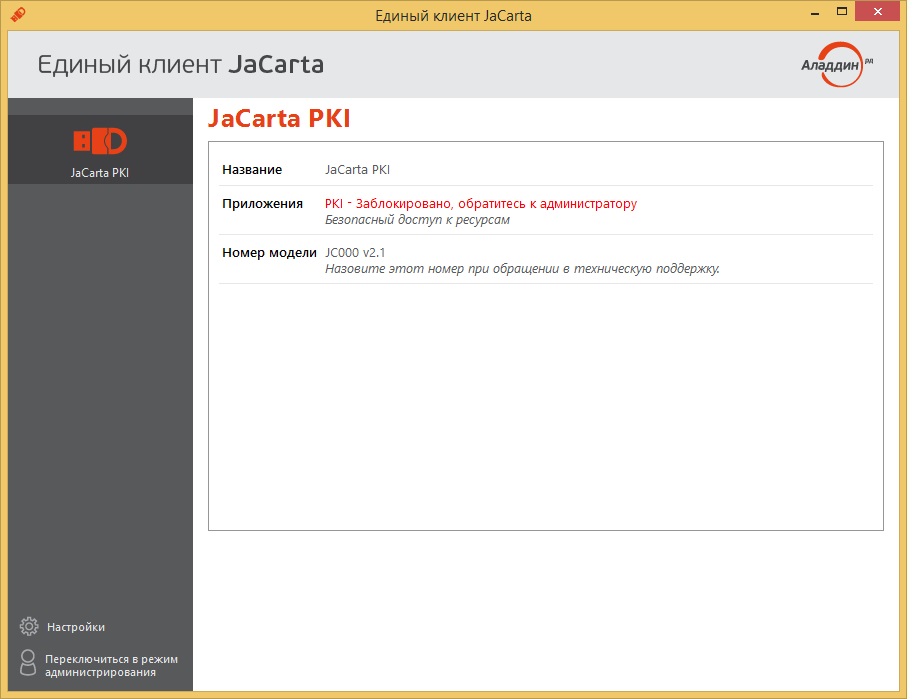Click the Приложения field label

262,204
